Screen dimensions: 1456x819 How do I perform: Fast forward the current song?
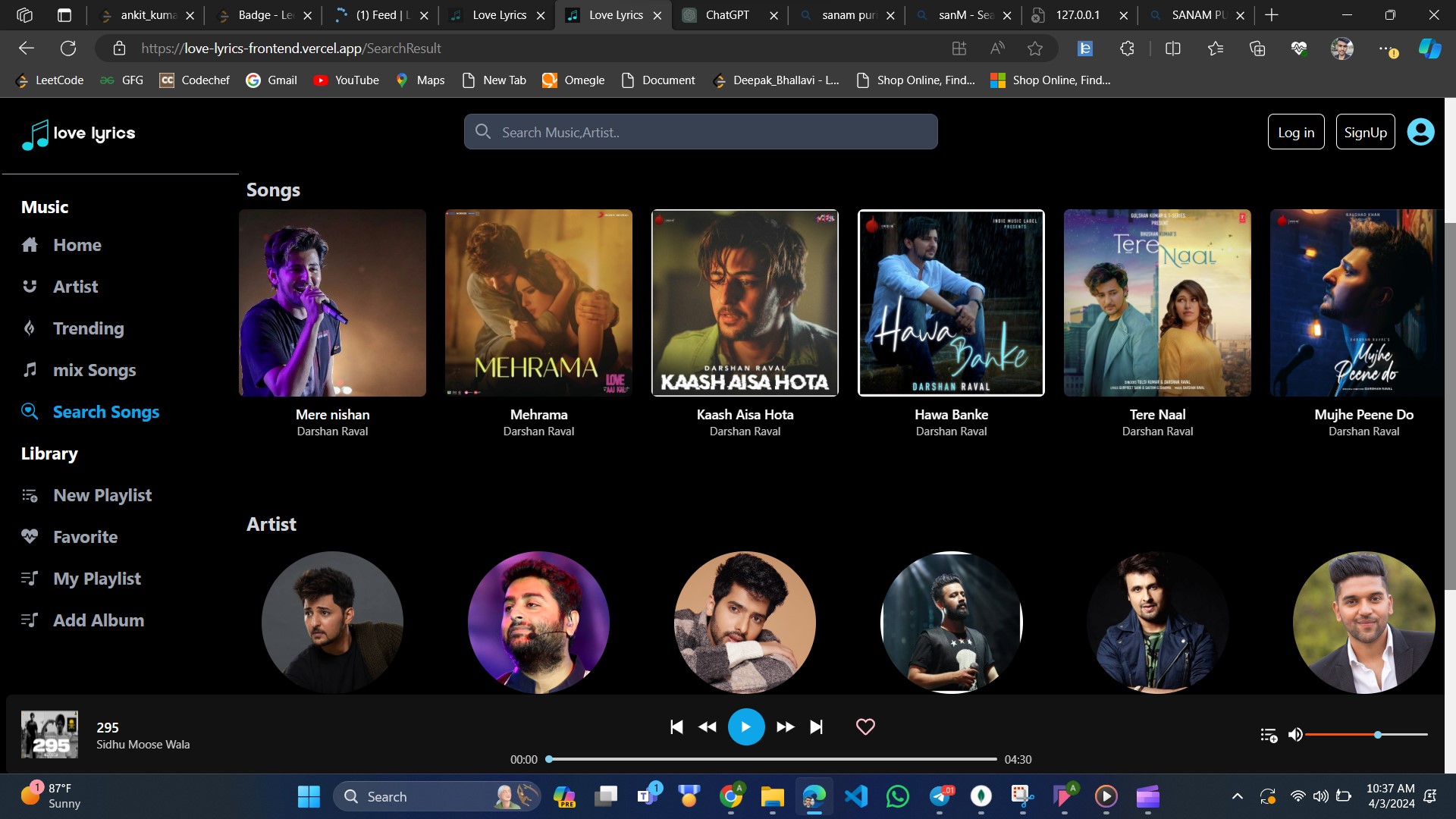[786, 727]
